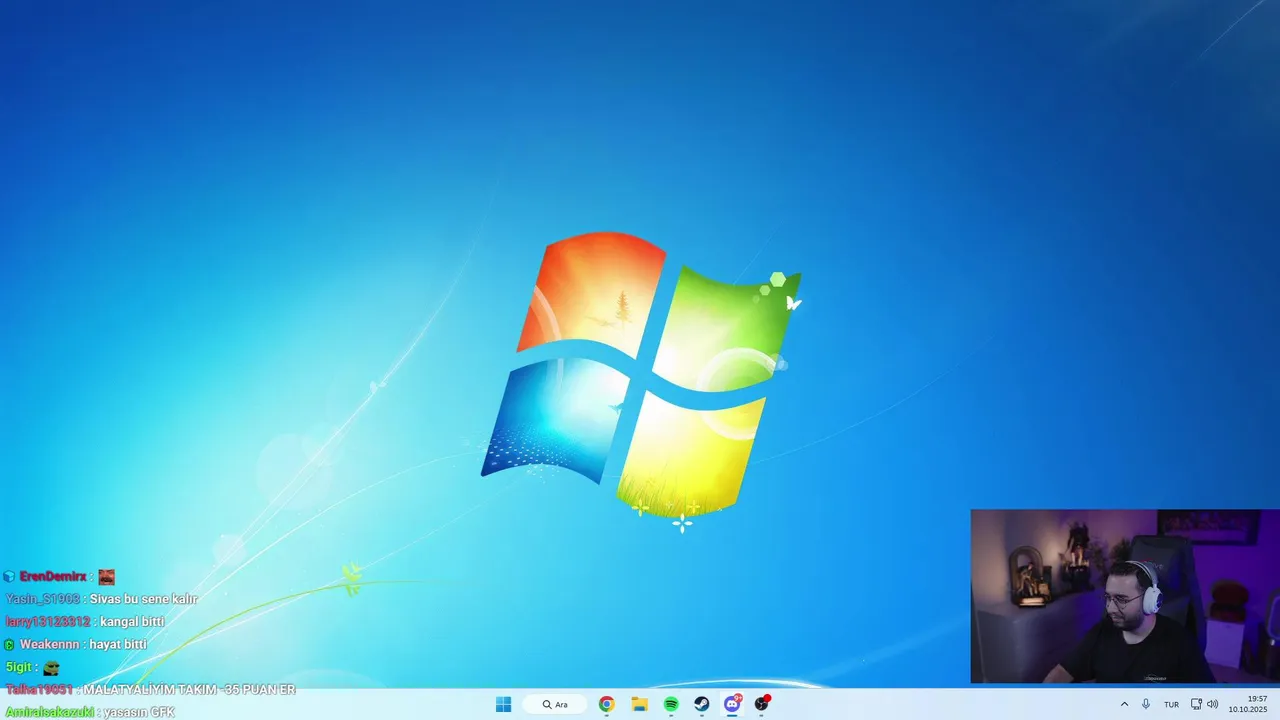Open Steam from the taskbar

pos(702,704)
